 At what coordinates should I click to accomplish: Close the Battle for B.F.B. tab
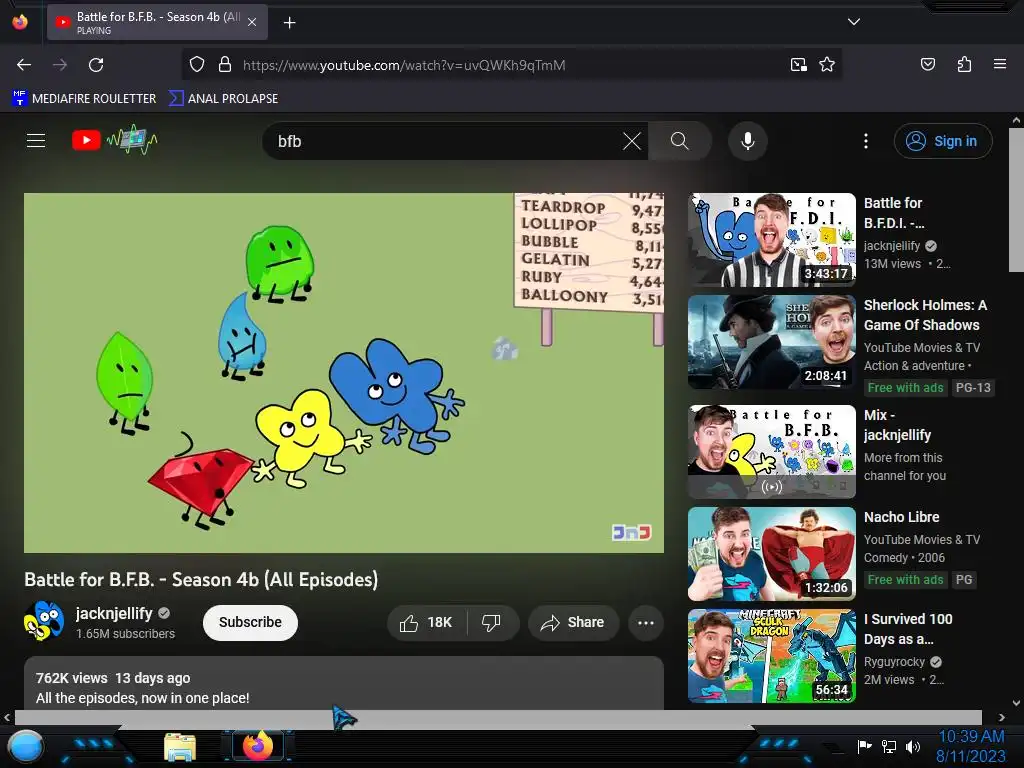[x=252, y=22]
